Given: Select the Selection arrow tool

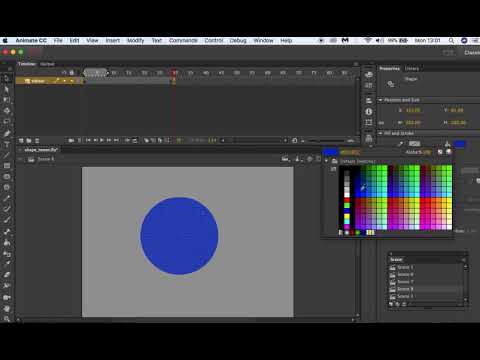Looking at the screenshot, I should 6,78.
